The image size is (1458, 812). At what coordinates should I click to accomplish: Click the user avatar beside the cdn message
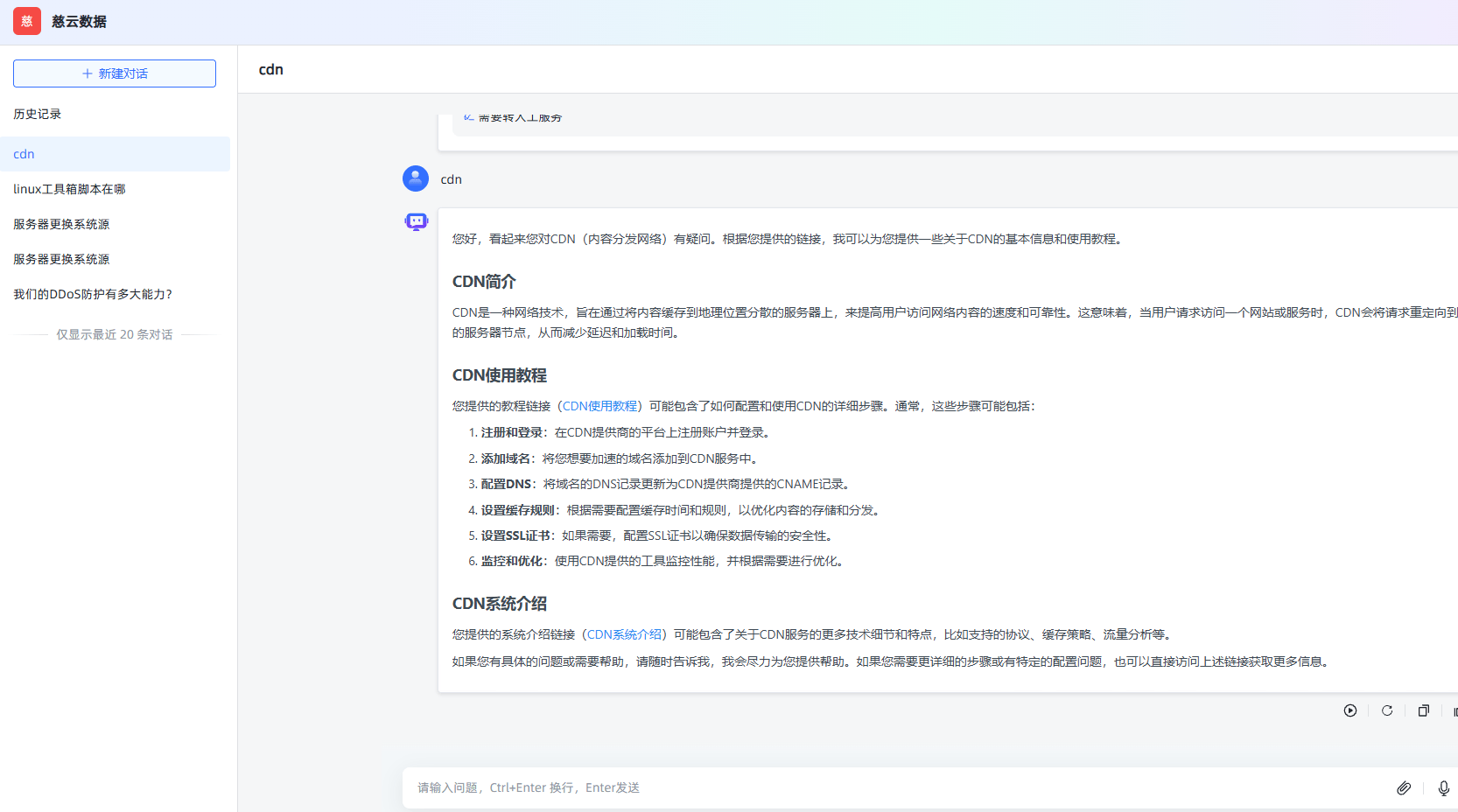[x=416, y=178]
